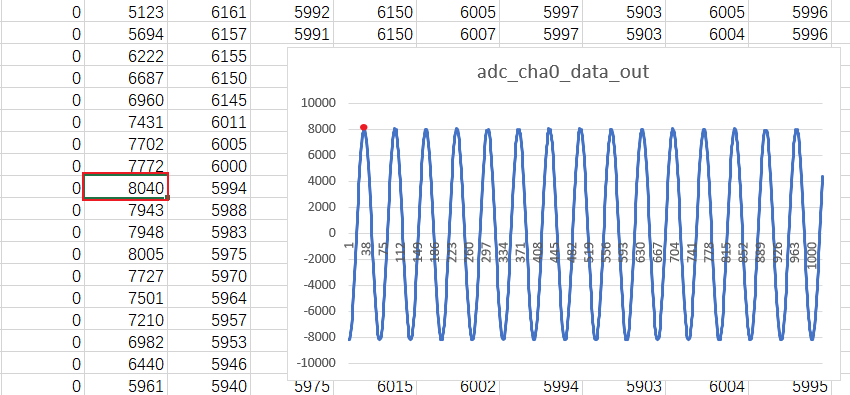Select the cell with 5970
850x395 pixels.
[x=209, y=276]
